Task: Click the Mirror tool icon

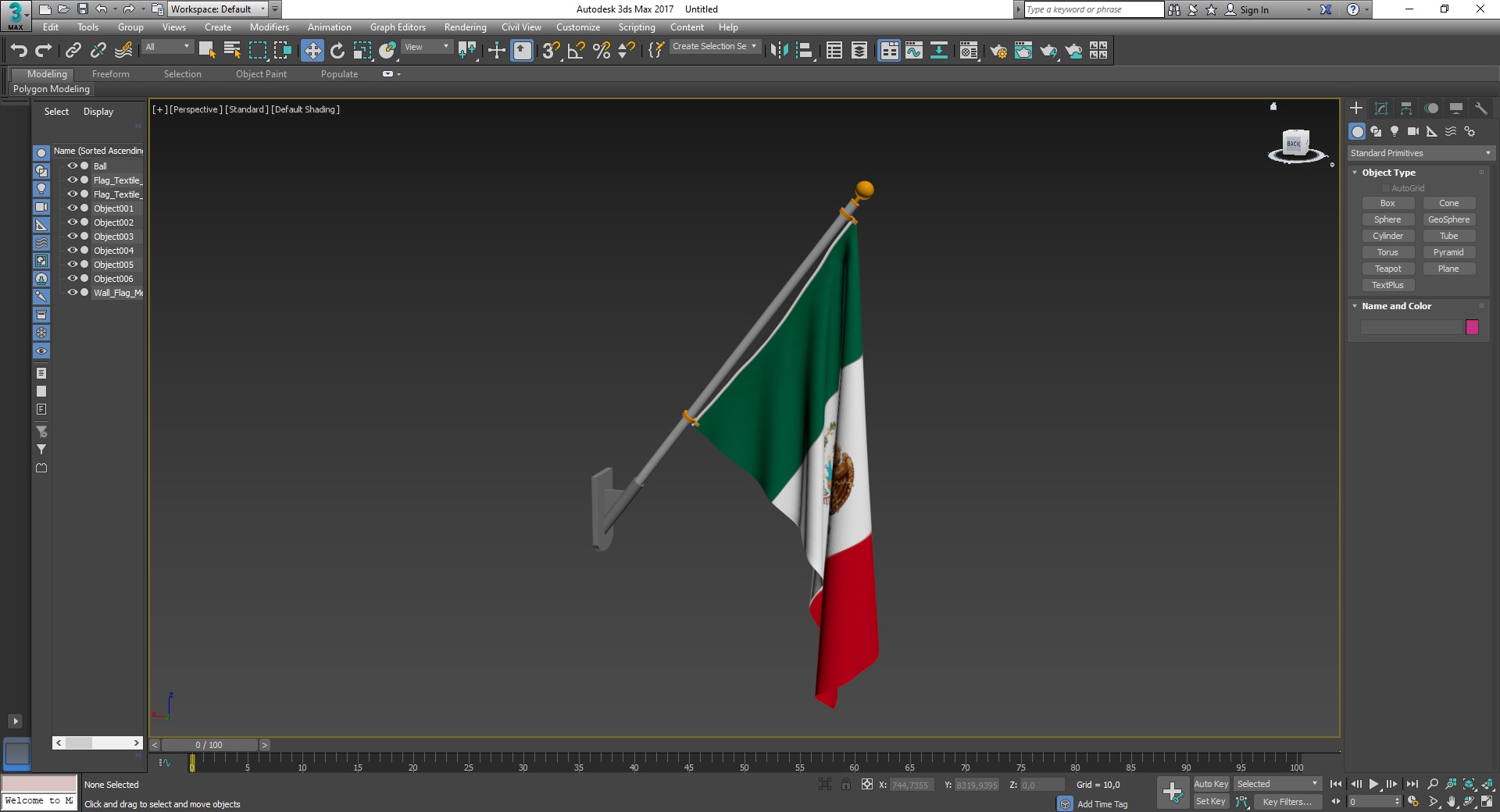Action: pyautogui.click(x=779, y=51)
